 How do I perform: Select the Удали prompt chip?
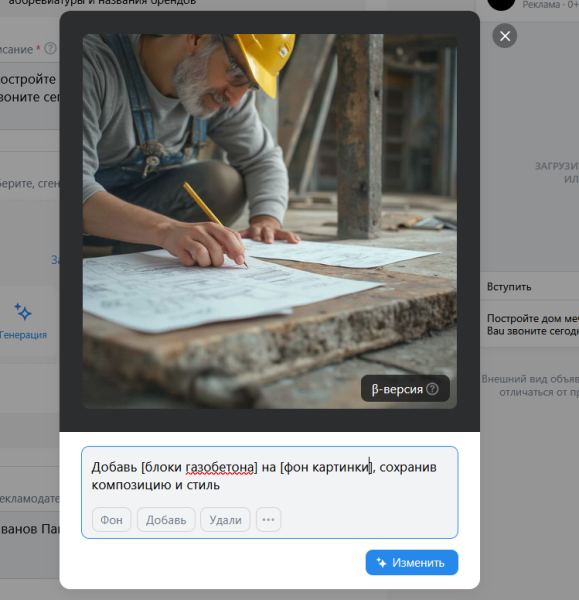tap(225, 520)
